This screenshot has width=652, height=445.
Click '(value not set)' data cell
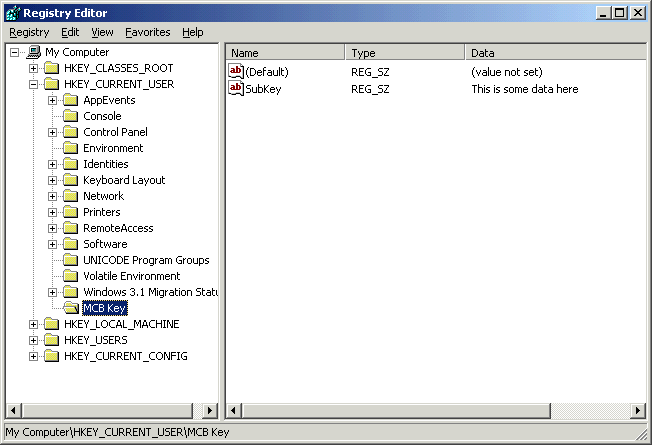507,72
